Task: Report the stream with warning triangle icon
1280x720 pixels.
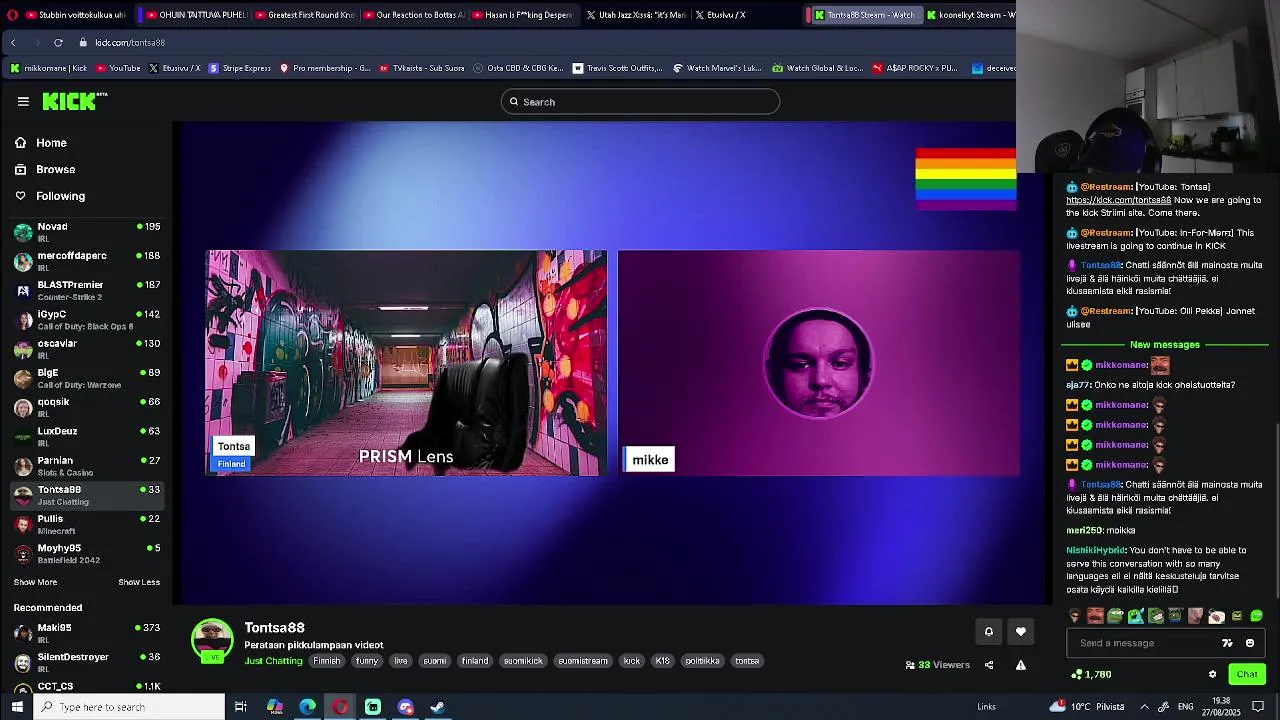Action: click(x=1021, y=665)
